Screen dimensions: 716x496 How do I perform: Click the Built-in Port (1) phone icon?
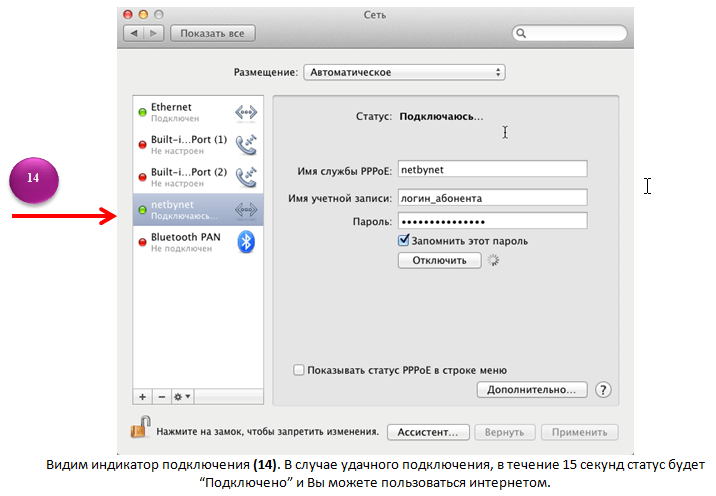tap(246, 144)
